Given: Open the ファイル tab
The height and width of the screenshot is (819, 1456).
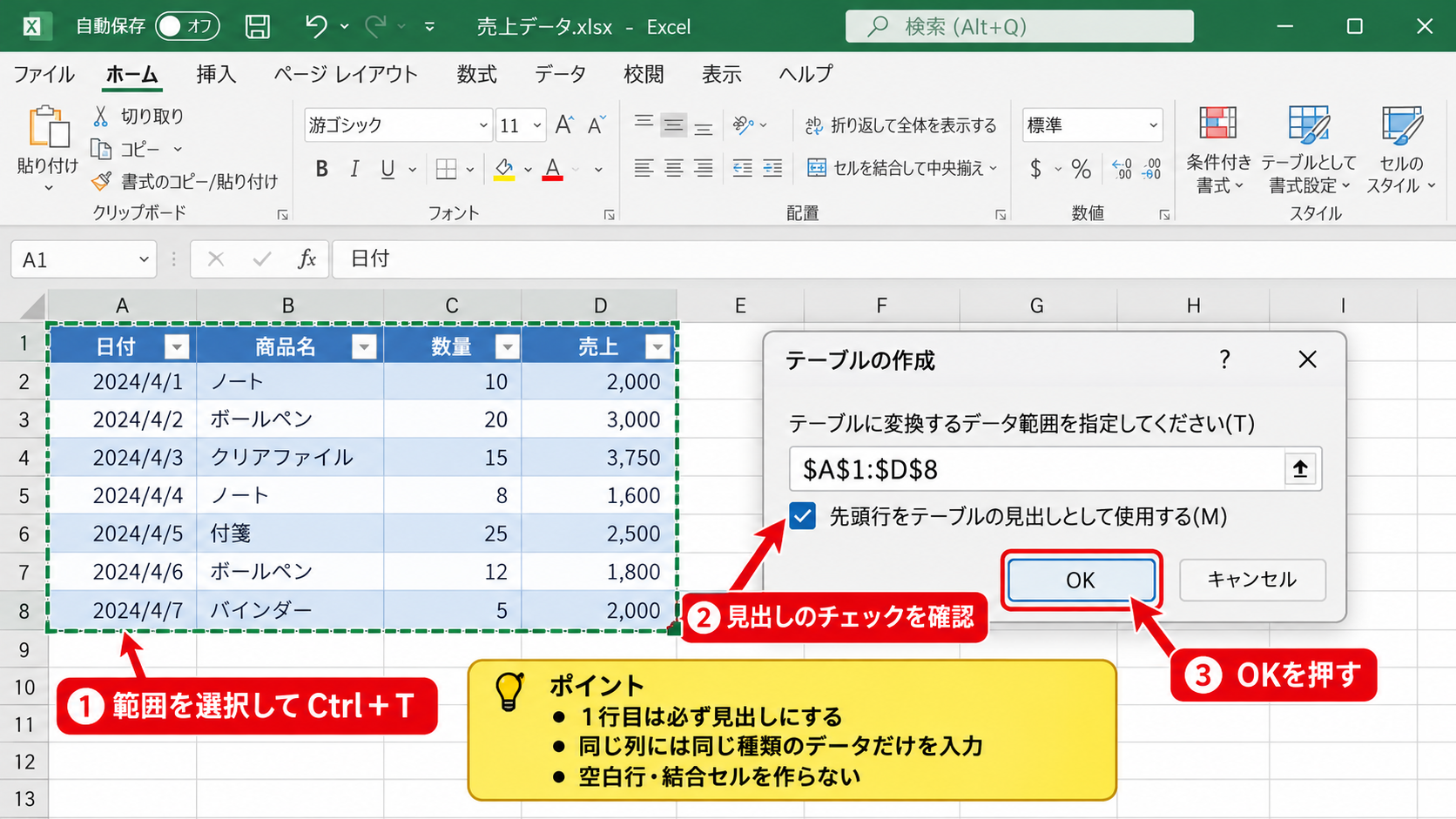Looking at the screenshot, I should tap(44, 74).
